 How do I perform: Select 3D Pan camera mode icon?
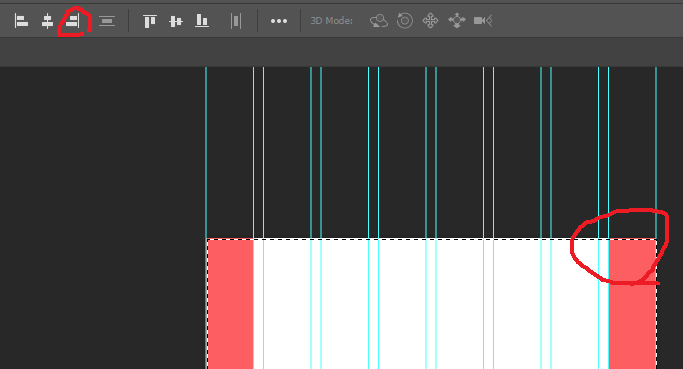coord(430,20)
